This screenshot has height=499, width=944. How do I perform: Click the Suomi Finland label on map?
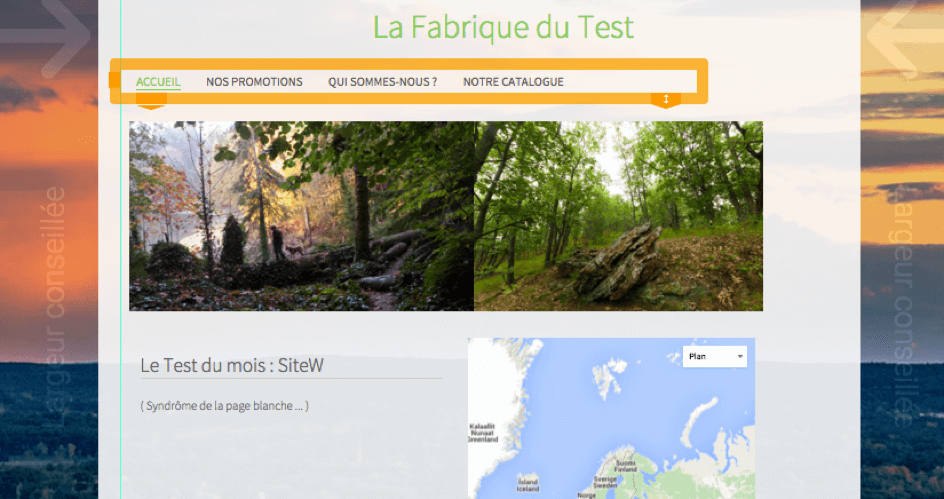coord(626,467)
